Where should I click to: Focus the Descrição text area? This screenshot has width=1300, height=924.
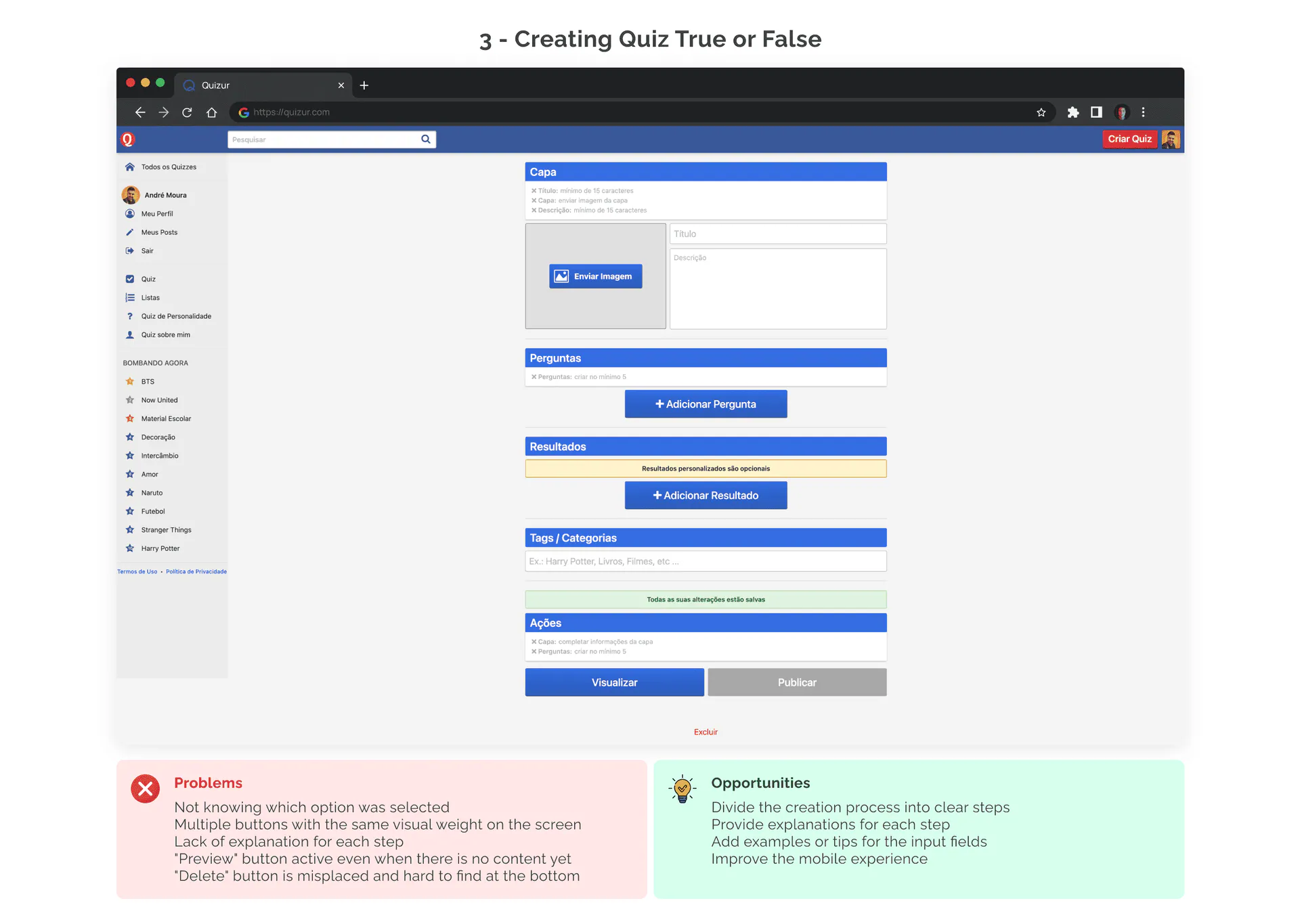[x=779, y=289]
